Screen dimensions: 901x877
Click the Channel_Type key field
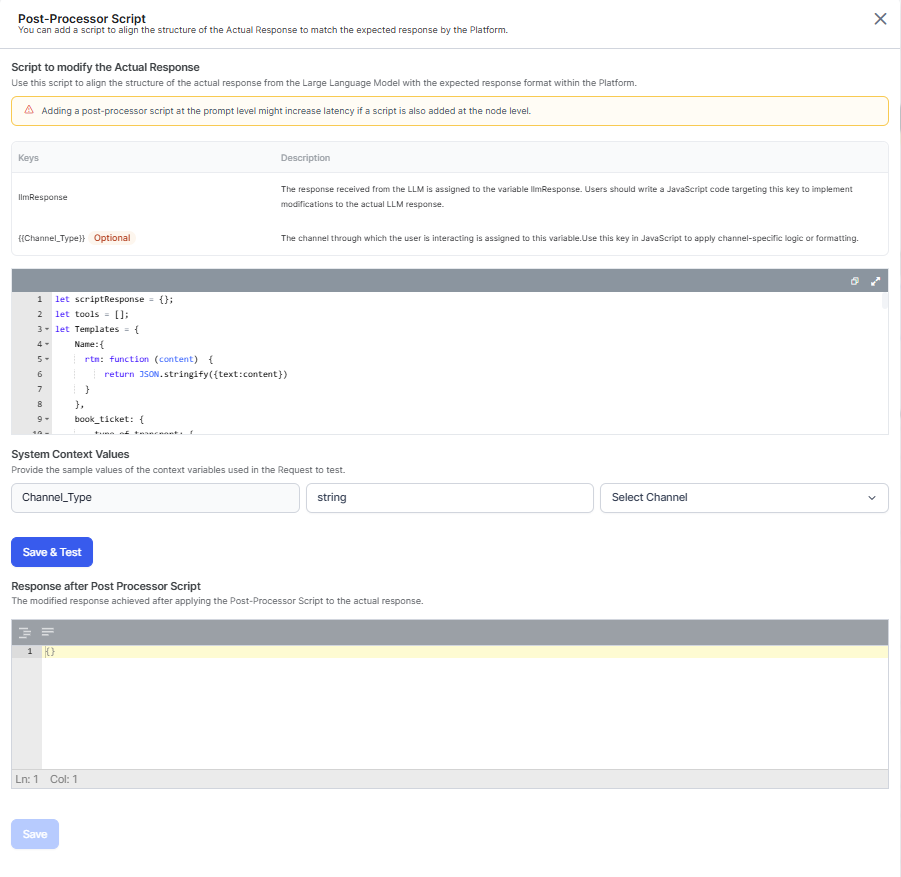(155, 498)
